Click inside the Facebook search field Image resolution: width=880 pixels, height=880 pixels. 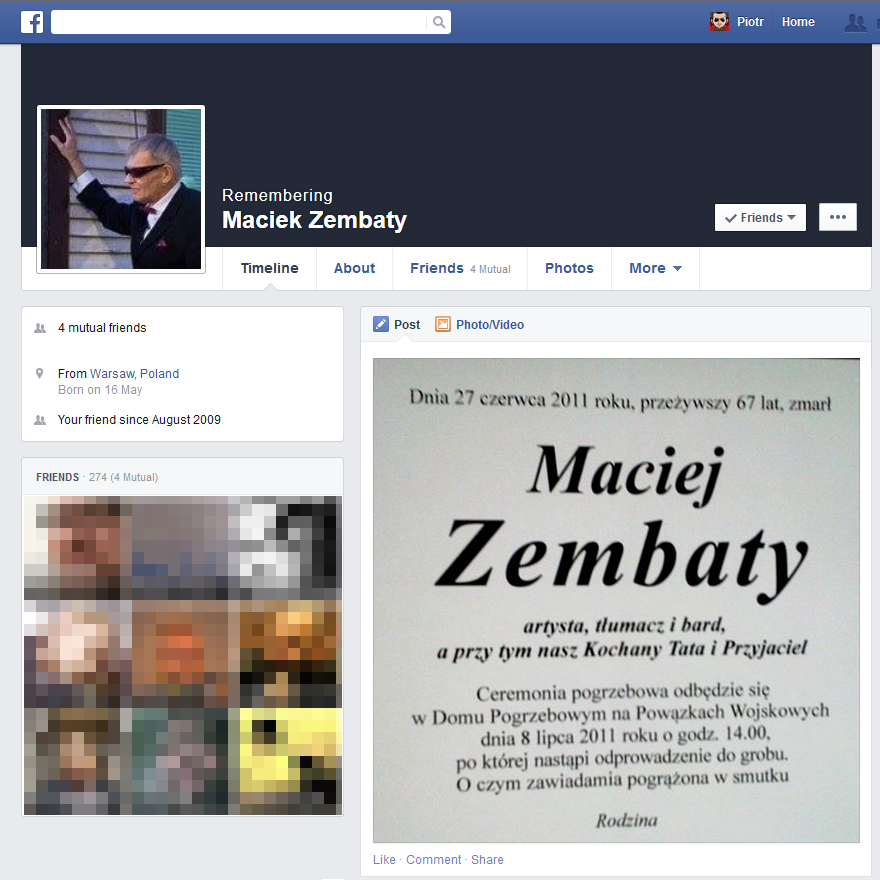tap(239, 22)
